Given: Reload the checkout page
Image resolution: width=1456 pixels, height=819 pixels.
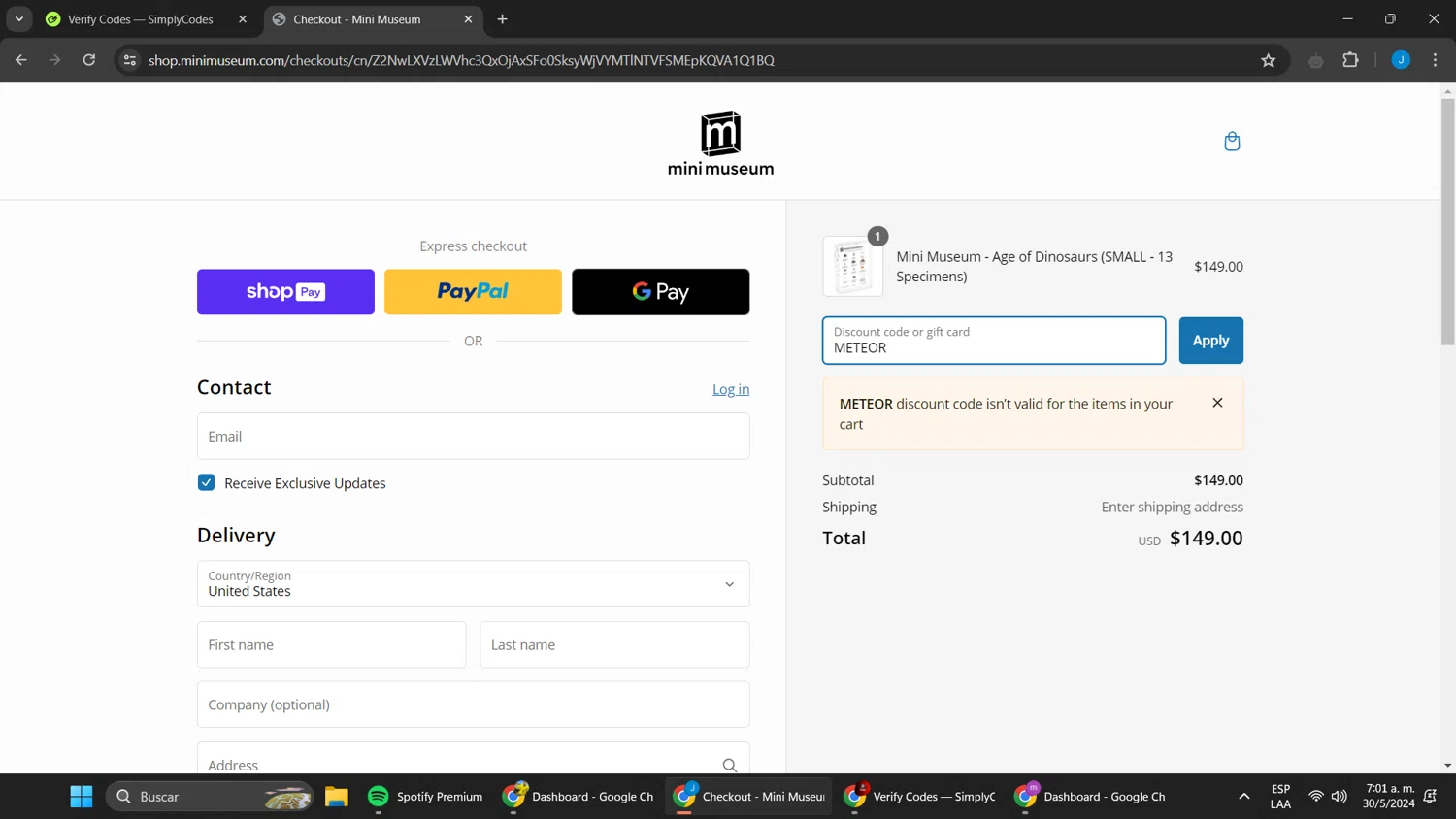Looking at the screenshot, I should (x=89, y=60).
